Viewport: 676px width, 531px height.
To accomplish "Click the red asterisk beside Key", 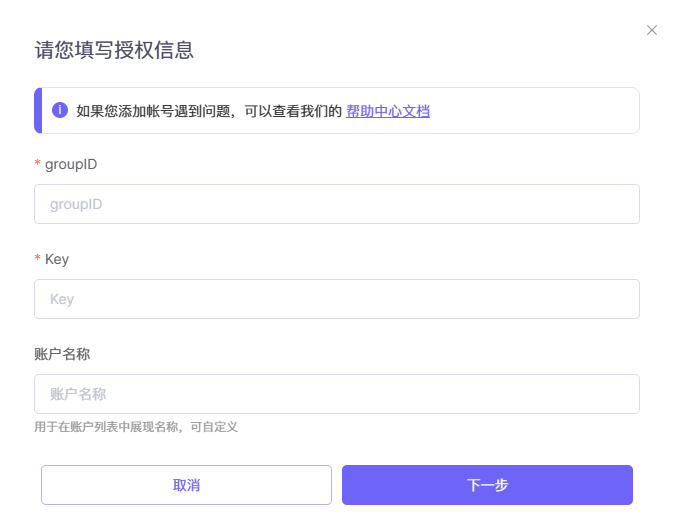I will (38, 258).
